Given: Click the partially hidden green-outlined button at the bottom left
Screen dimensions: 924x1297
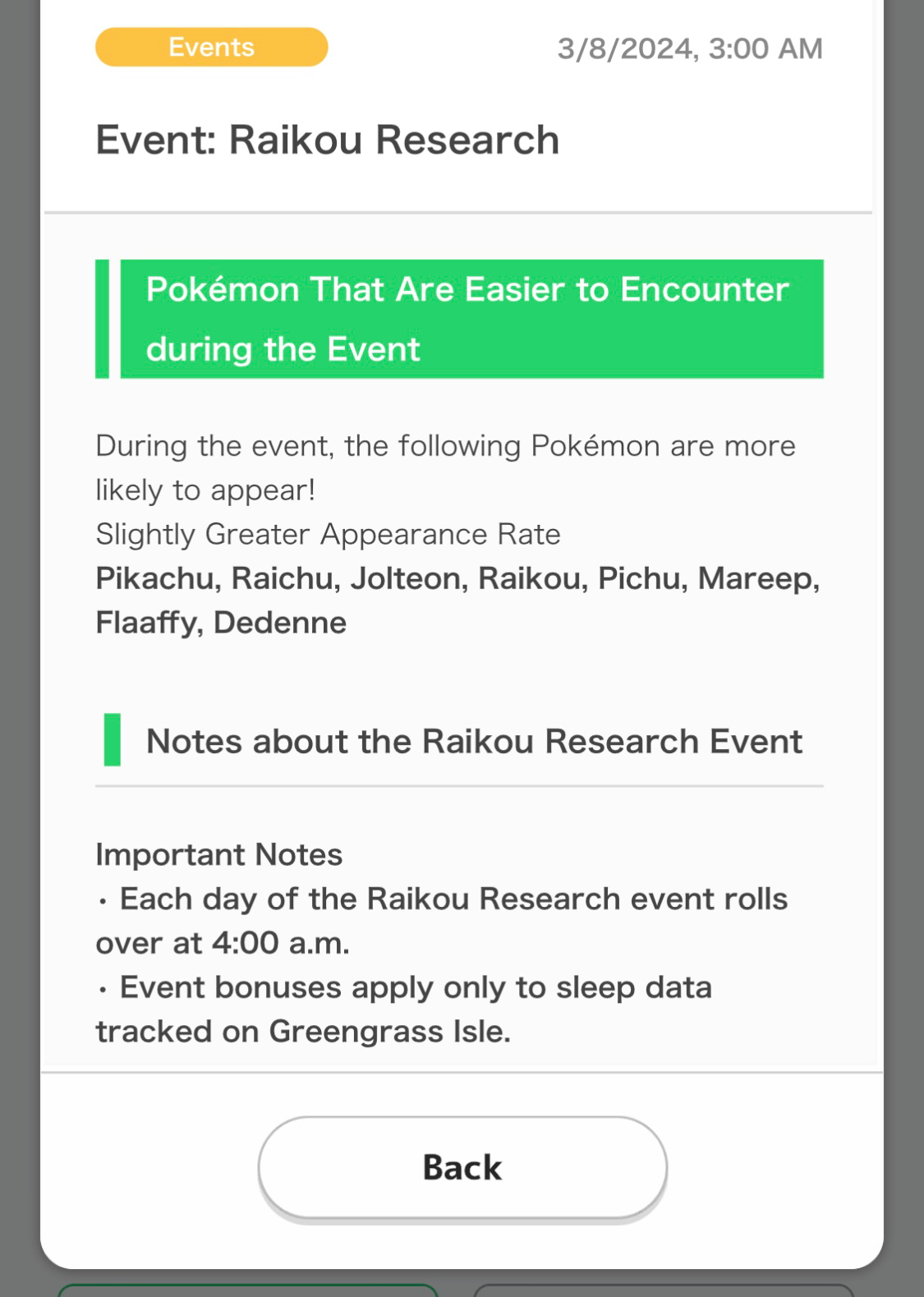Looking at the screenshot, I should click(x=248, y=1290).
